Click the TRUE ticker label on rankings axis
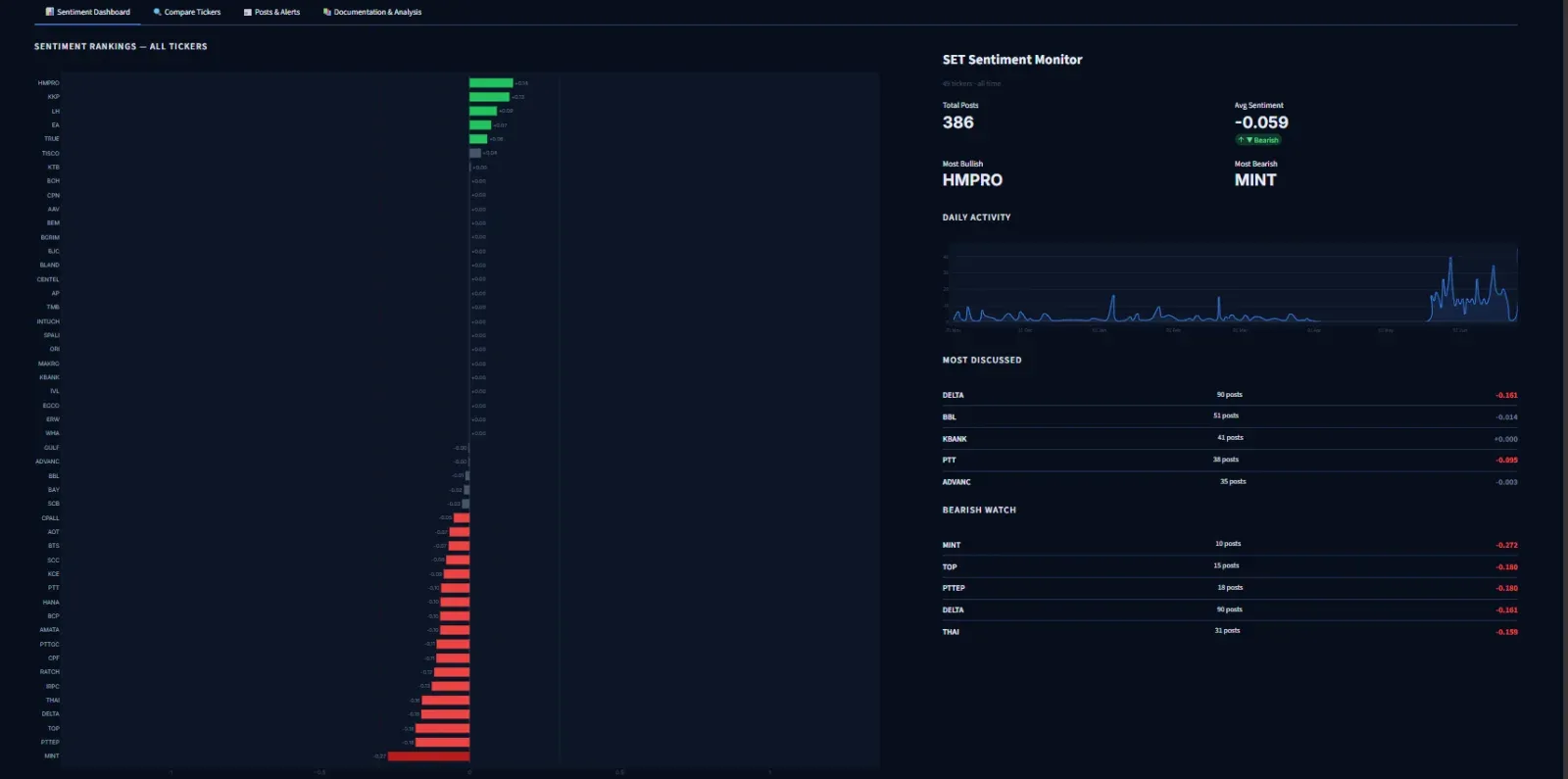 click(52, 139)
